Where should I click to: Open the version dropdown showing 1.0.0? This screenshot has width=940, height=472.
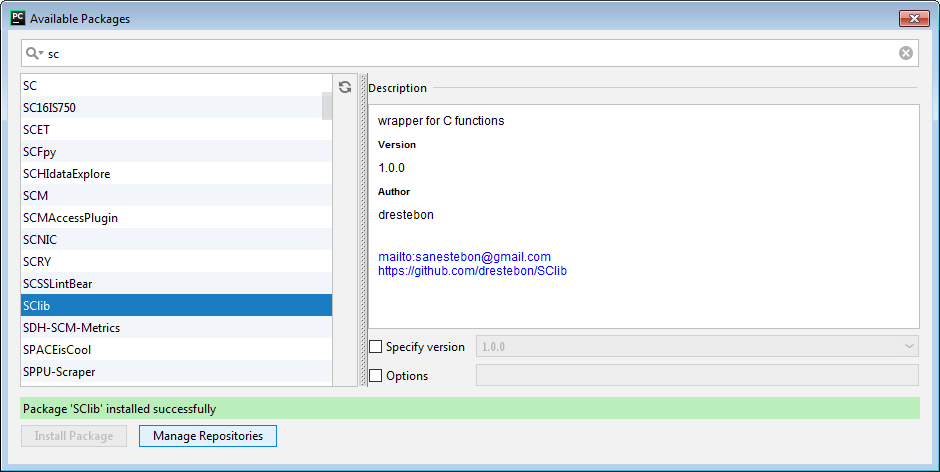(697, 346)
